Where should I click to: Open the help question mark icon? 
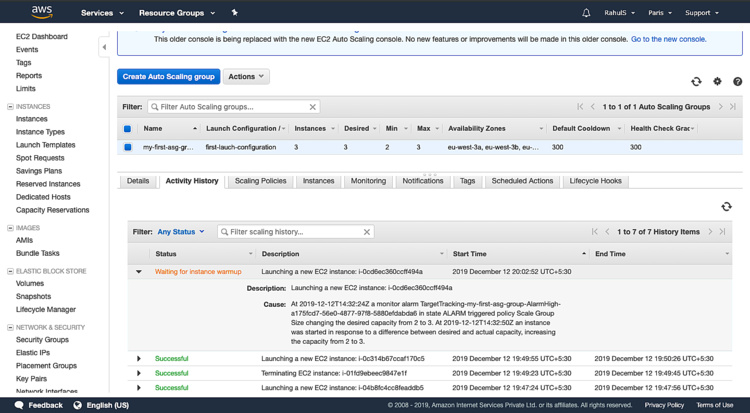(x=737, y=82)
